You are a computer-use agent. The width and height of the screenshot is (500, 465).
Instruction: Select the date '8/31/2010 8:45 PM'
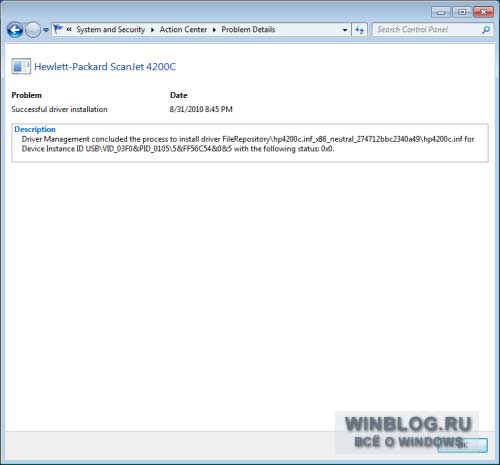point(201,109)
